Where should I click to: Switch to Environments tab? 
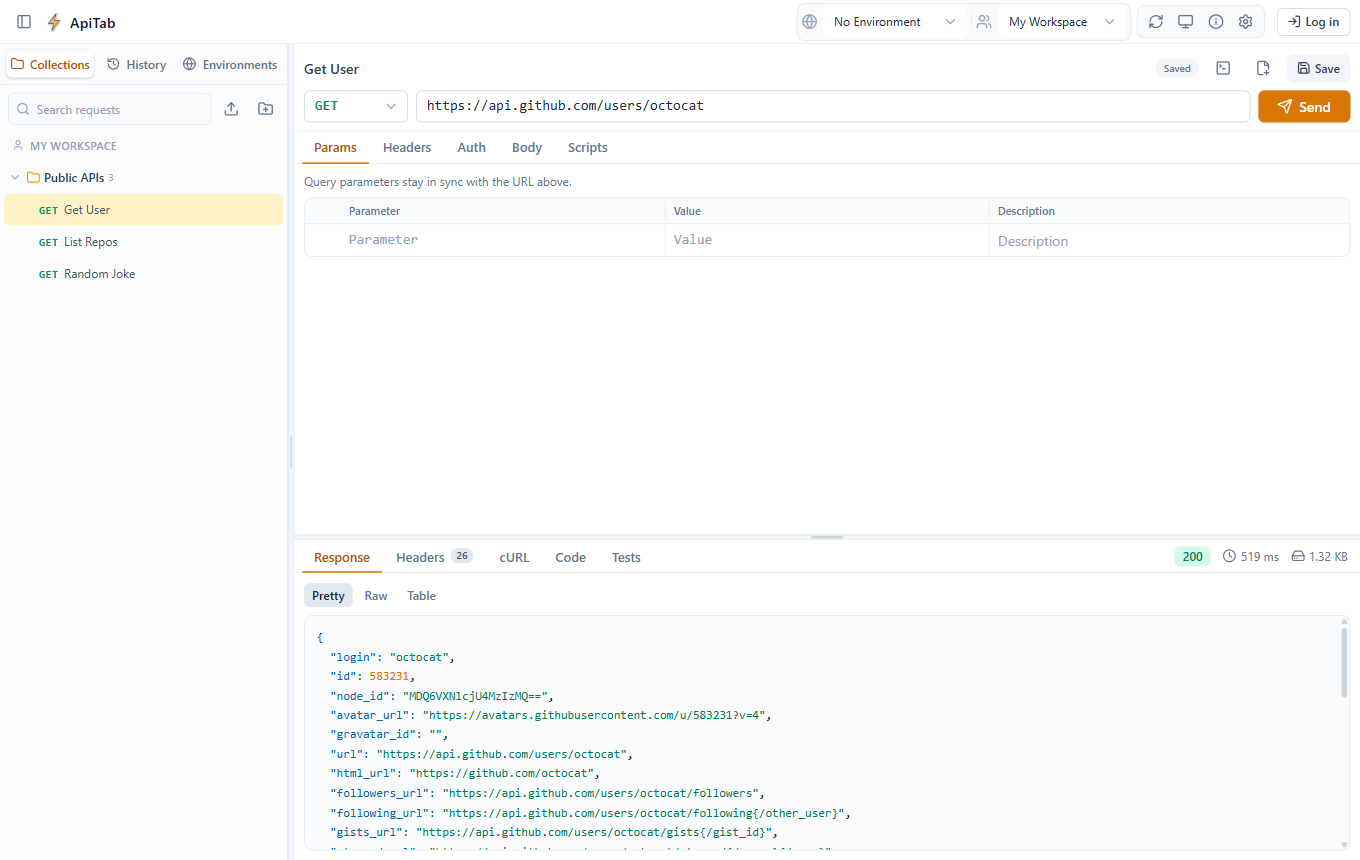(230, 65)
